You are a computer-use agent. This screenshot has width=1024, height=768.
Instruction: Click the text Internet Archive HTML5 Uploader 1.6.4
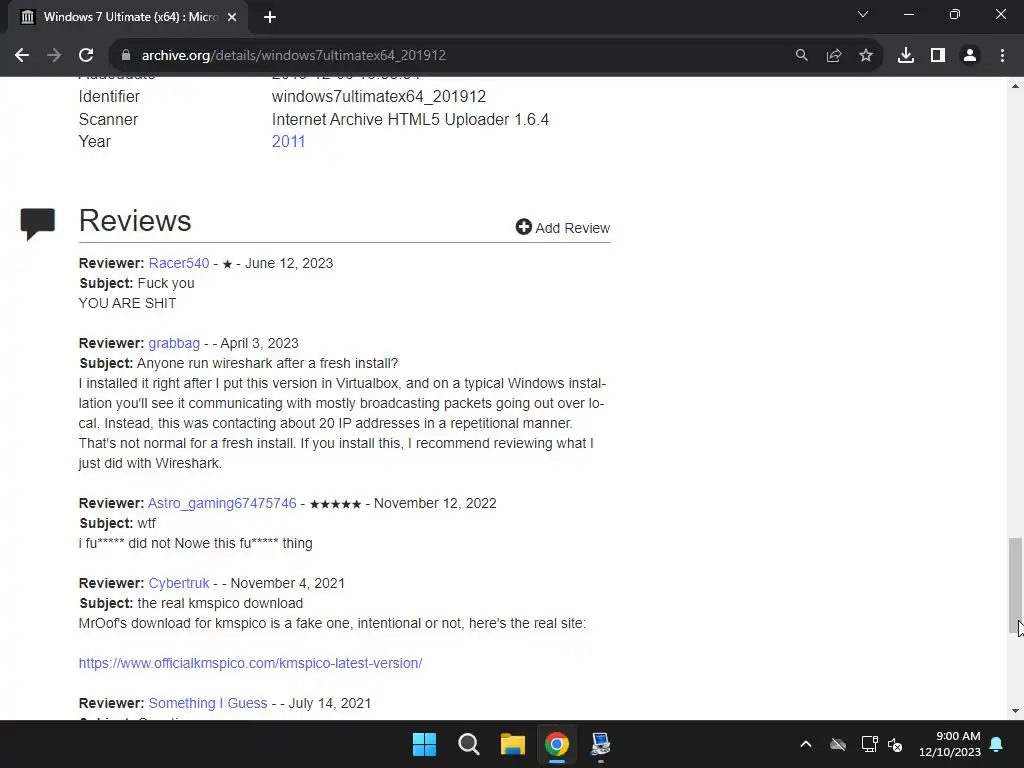pos(410,120)
